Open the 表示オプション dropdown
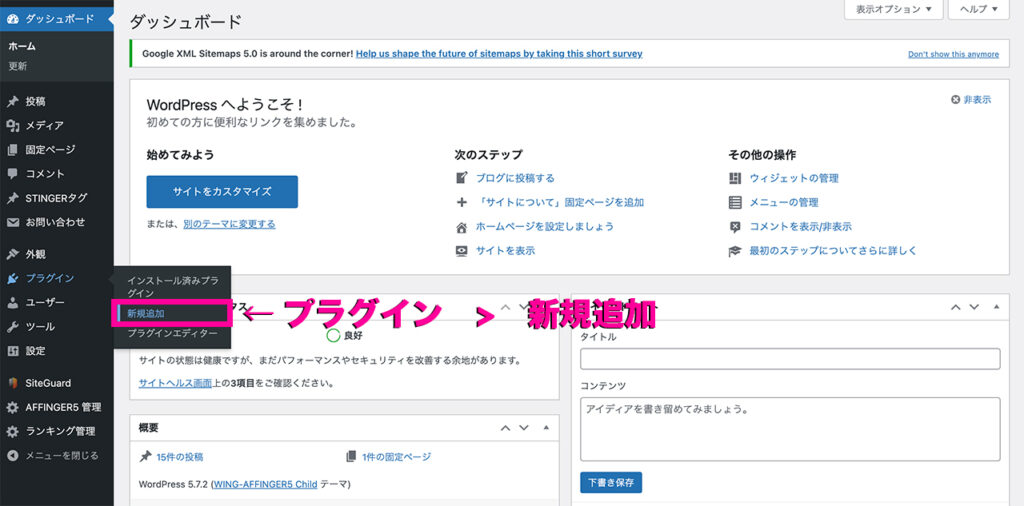Image resolution: width=1024 pixels, height=506 pixels. click(x=893, y=9)
